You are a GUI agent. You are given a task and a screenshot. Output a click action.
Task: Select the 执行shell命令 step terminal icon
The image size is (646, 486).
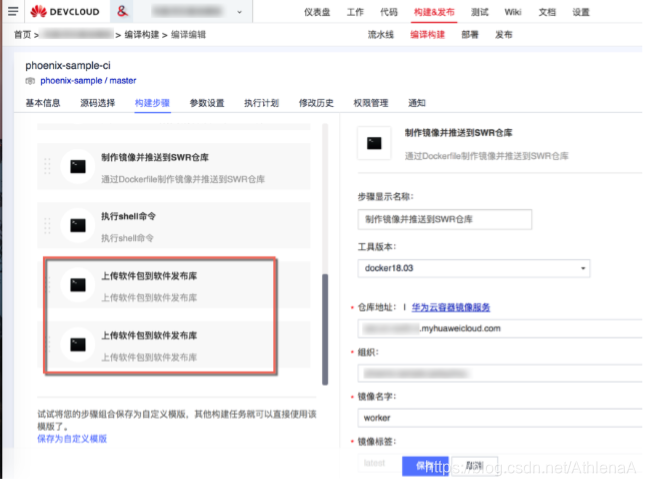[77, 225]
